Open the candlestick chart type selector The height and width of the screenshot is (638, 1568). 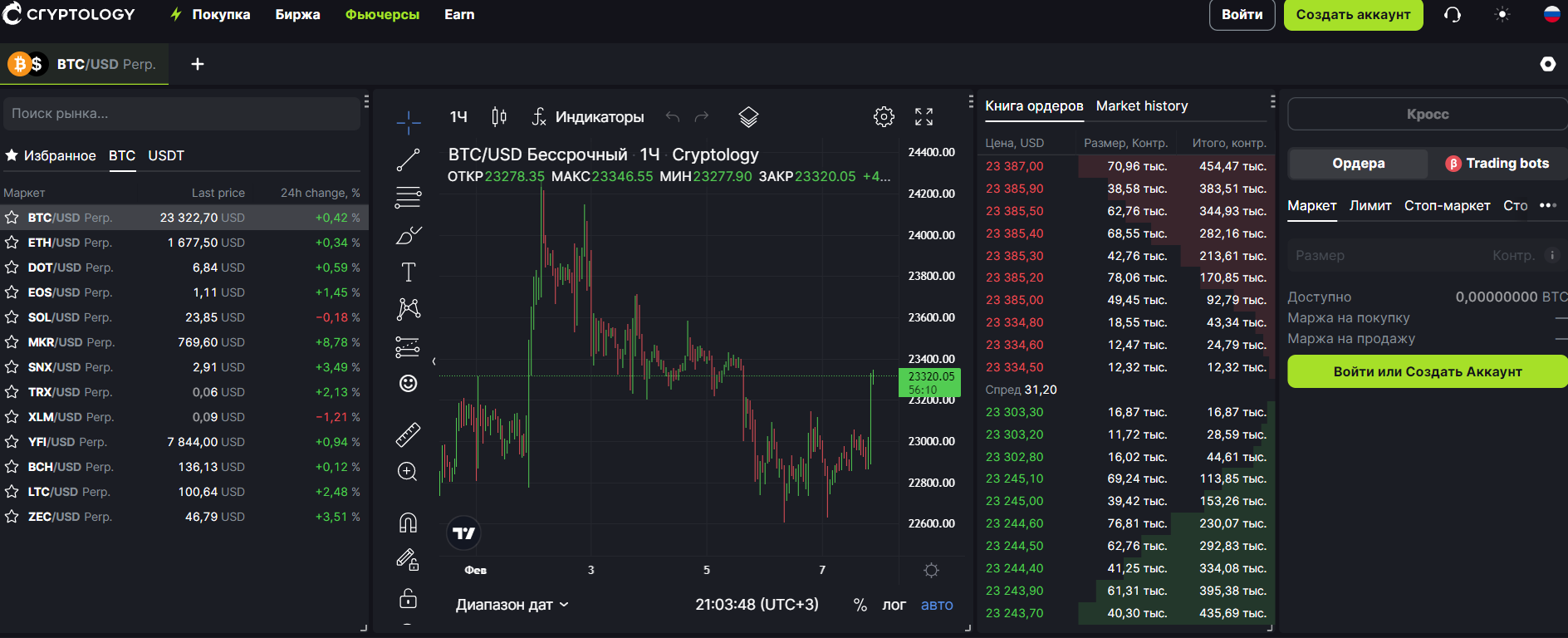[498, 117]
